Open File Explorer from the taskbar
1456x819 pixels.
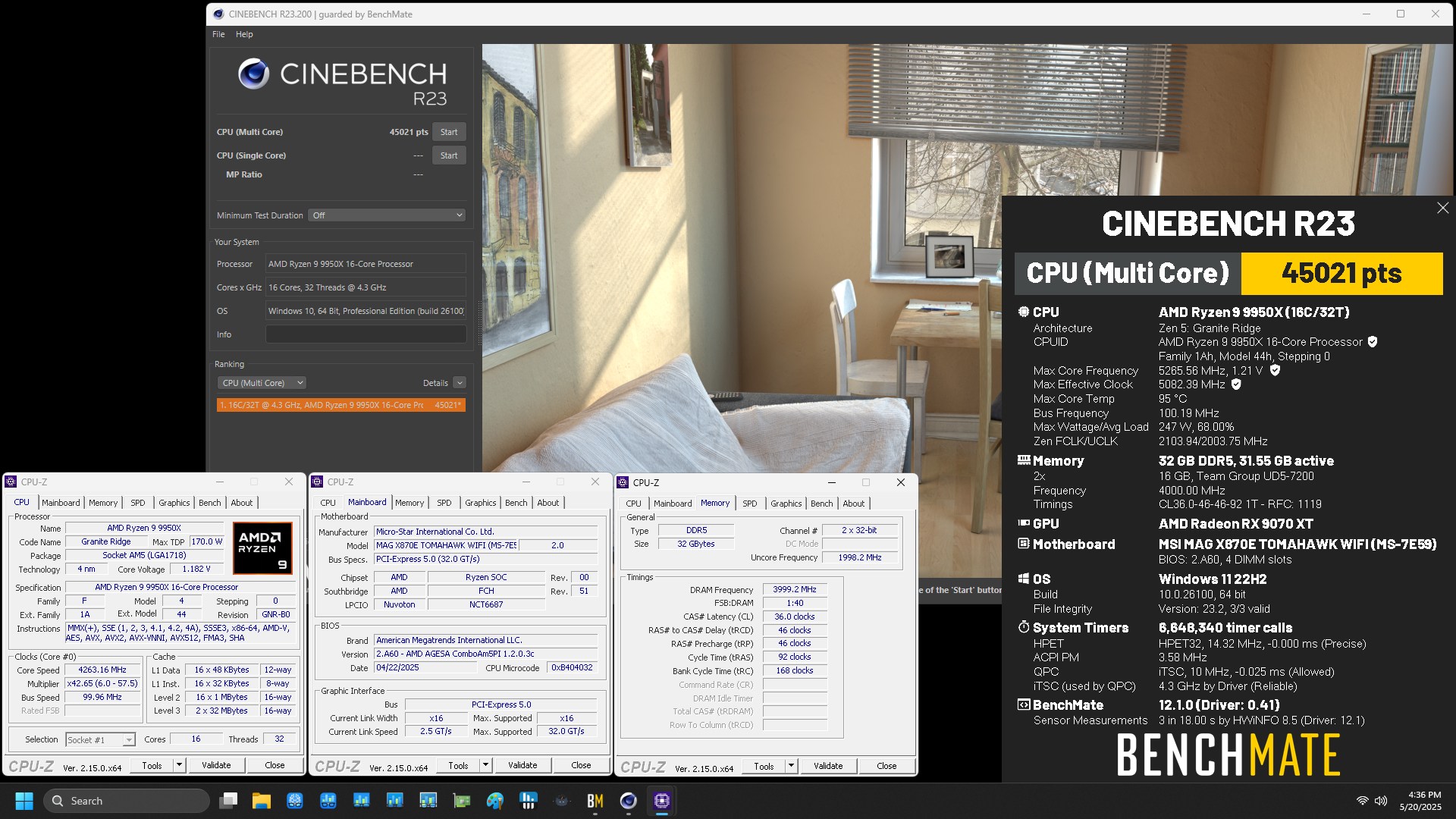[262, 801]
